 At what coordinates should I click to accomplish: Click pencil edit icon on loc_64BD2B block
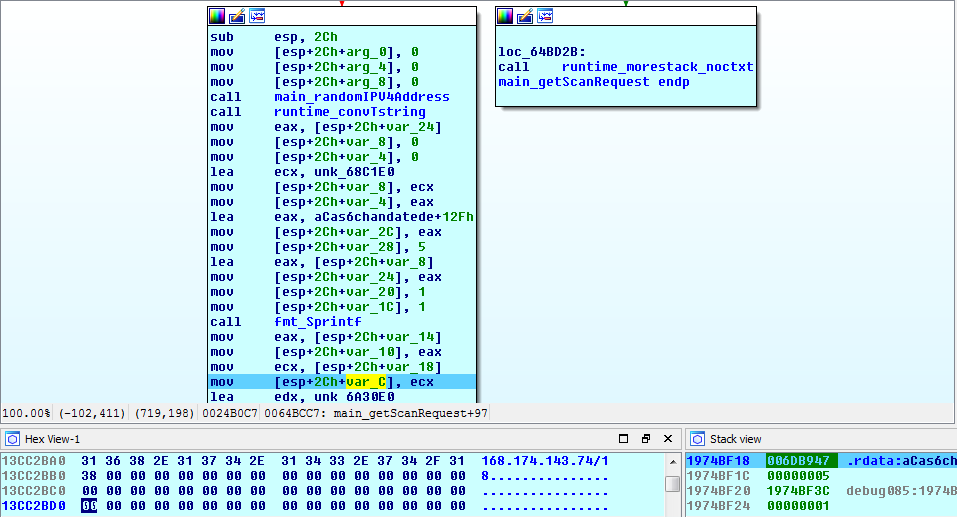tap(525, 16)
